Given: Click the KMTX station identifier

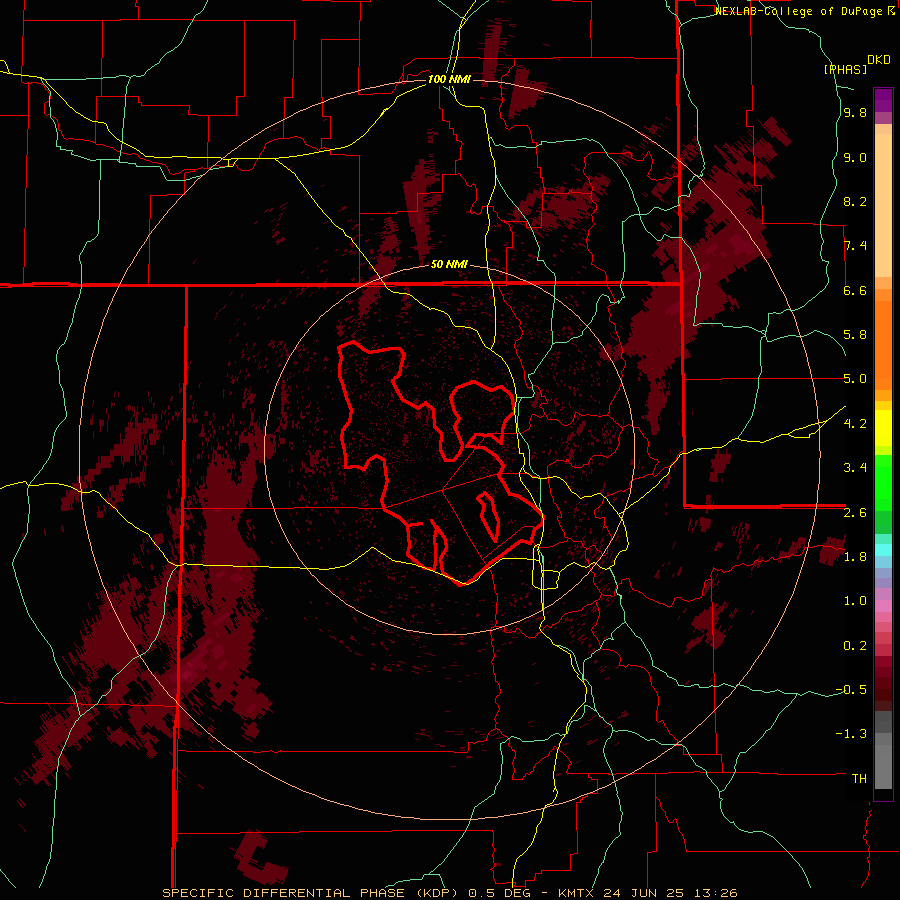Looking at the screenshot, I should [576, 893].
